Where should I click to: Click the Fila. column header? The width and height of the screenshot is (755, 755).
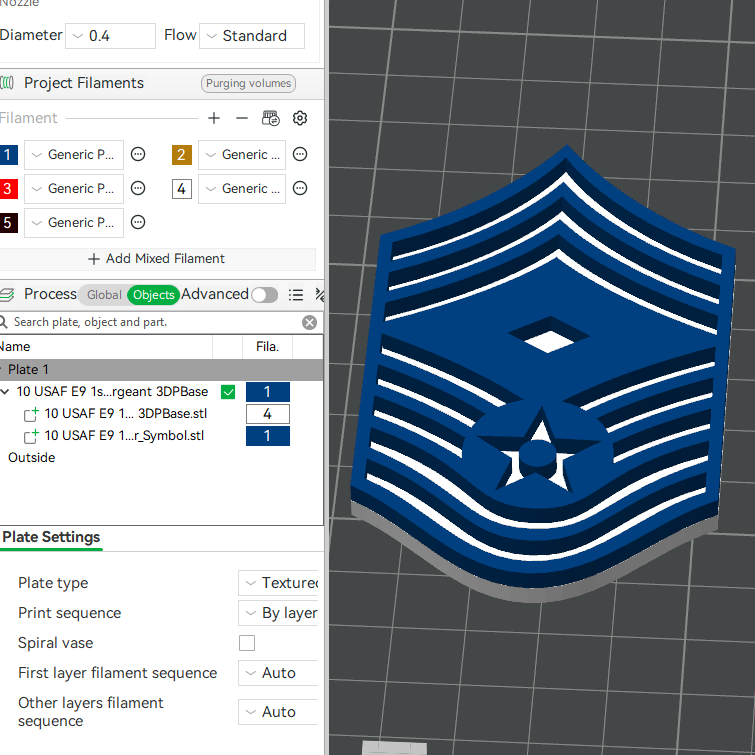(267, 347)
